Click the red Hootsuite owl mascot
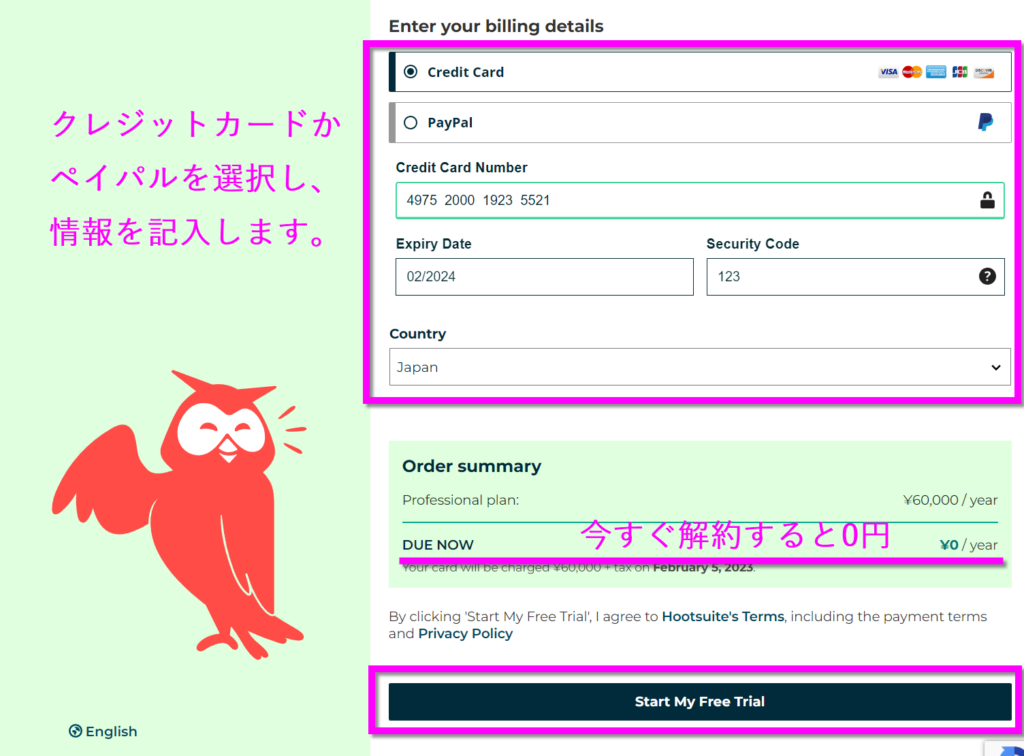Viewport: 1024px width, 756px height. pyautogui.click(x=180, y=516)
